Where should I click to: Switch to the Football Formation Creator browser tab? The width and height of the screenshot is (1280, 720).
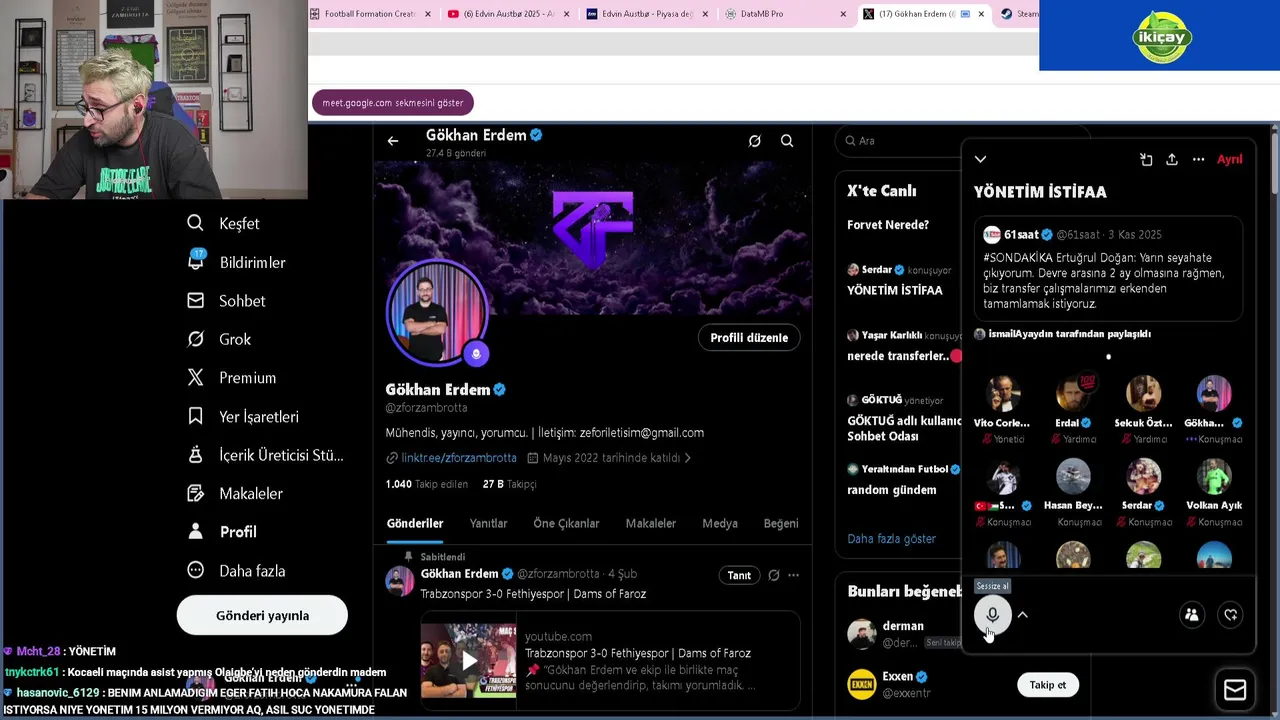click(x=371, y=14)
